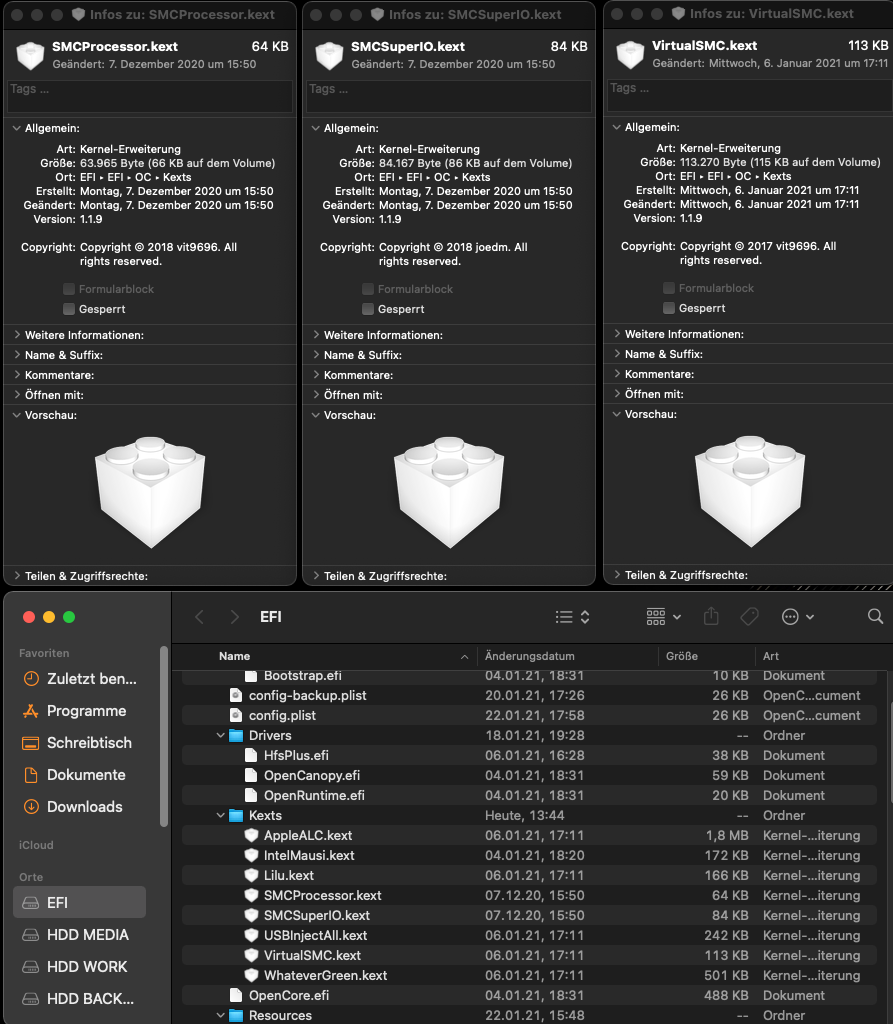
Task: Select the config.plist file
Action: (x=529, y=715)
